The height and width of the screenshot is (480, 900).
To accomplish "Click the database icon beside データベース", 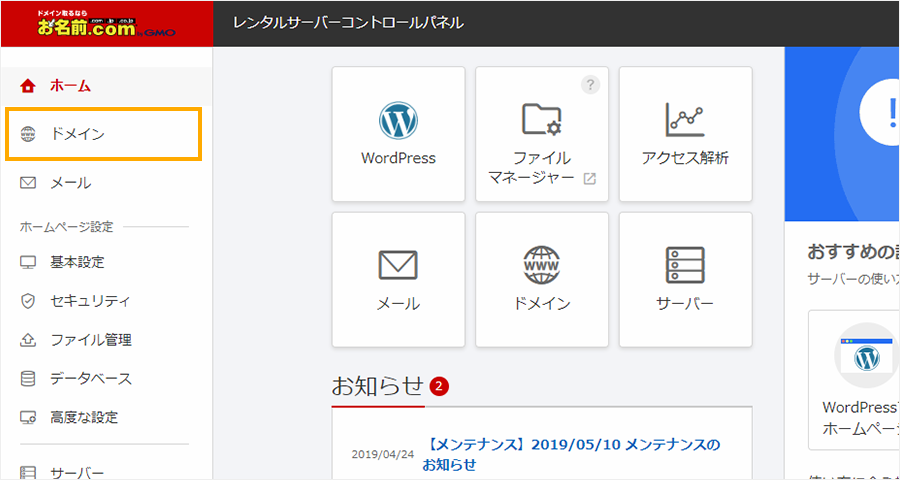I will 28,379.
